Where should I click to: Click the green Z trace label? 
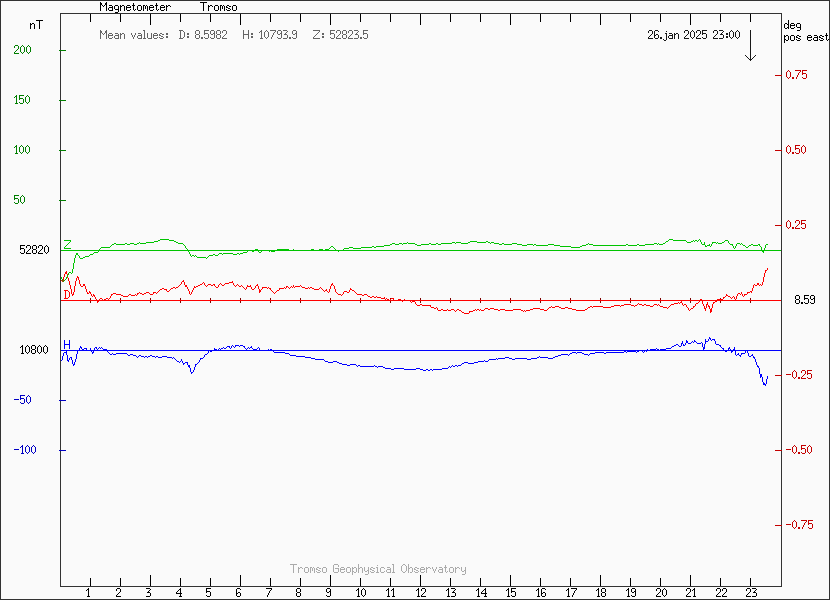(x=67, y=245)
